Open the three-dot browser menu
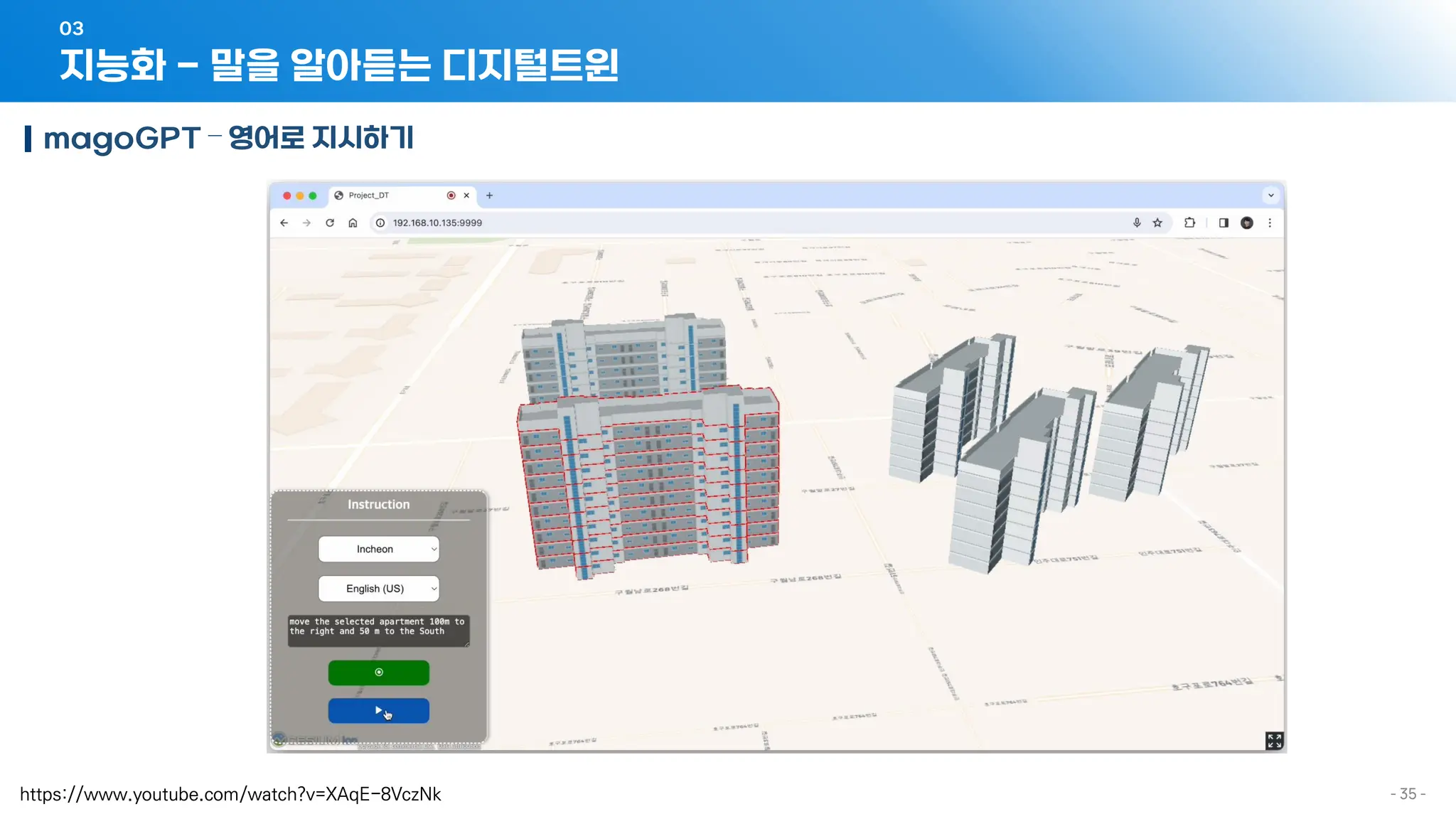 (1270, 223)
